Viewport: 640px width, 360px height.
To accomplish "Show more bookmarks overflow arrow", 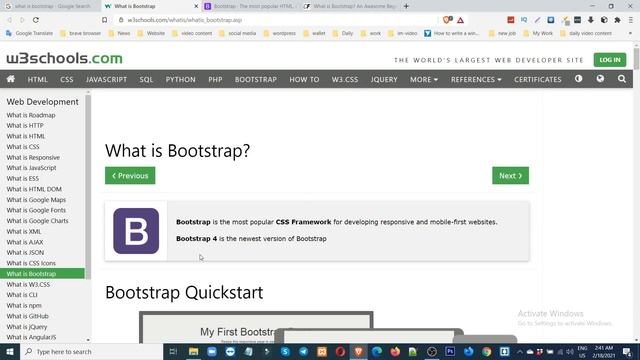I will pyautogui.click(x=630, y=33).
